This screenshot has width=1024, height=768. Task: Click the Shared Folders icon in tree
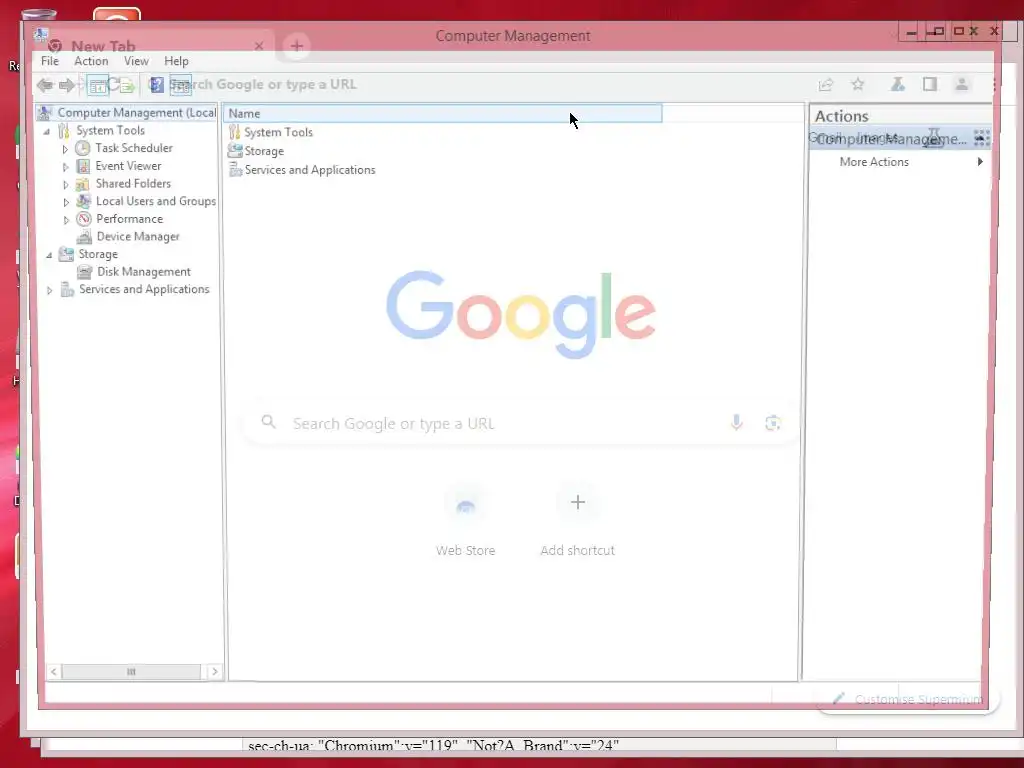pos(83,184)
